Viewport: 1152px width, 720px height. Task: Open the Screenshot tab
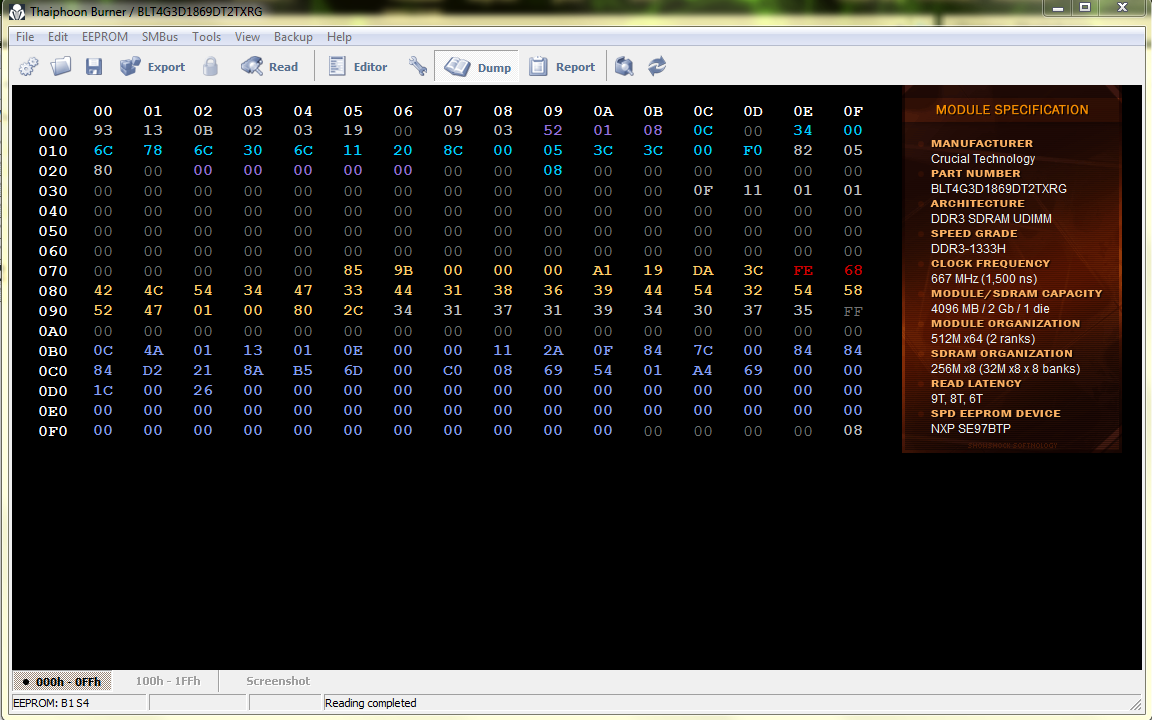click(x=278, y=681)
